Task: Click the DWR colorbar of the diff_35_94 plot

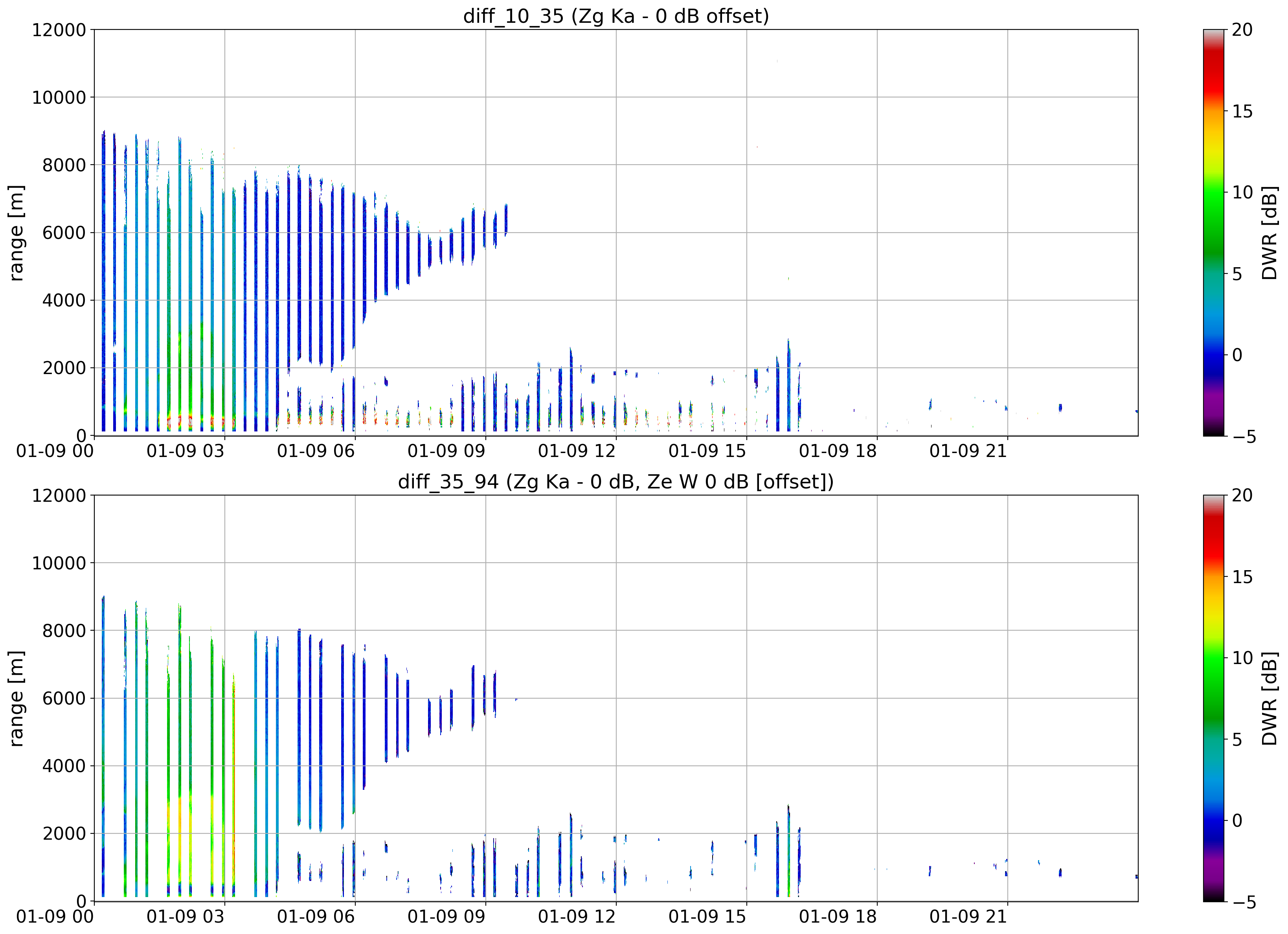Action: click(1214, 698)
